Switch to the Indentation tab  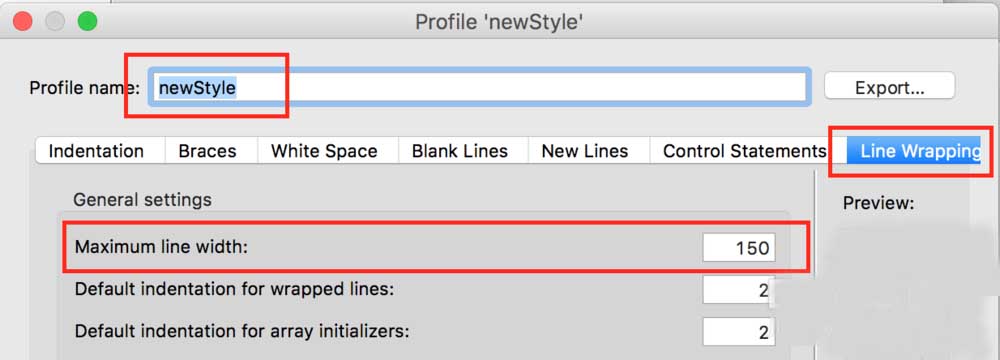[x=96, y=151]
